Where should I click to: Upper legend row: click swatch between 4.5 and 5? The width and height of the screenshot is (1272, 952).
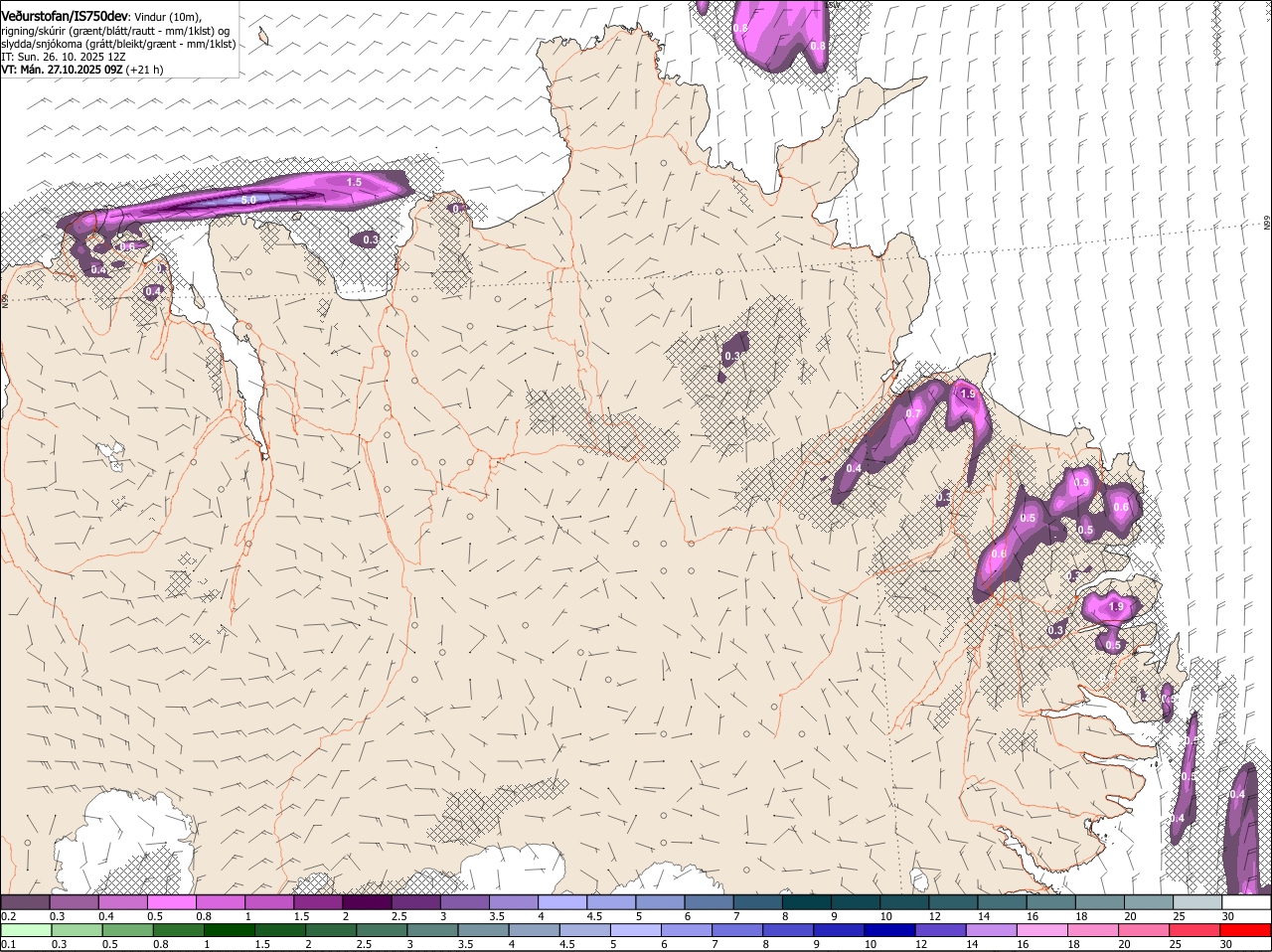(610, 901)
